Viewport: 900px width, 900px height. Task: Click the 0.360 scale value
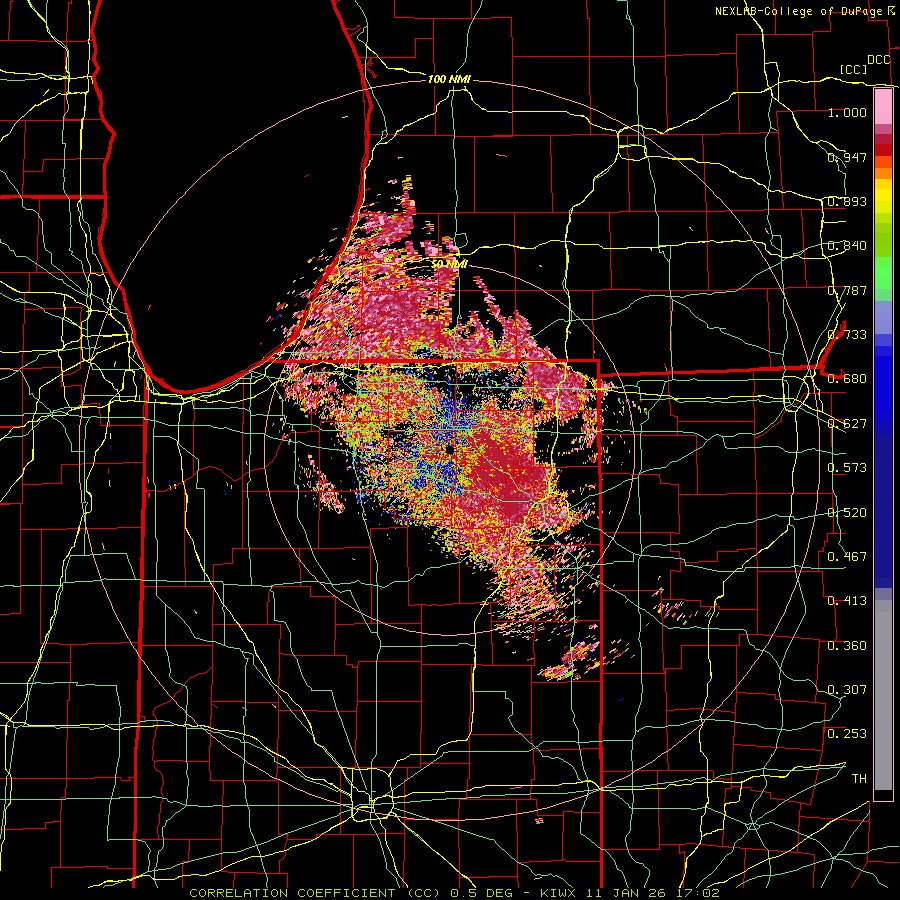(847, 646)
